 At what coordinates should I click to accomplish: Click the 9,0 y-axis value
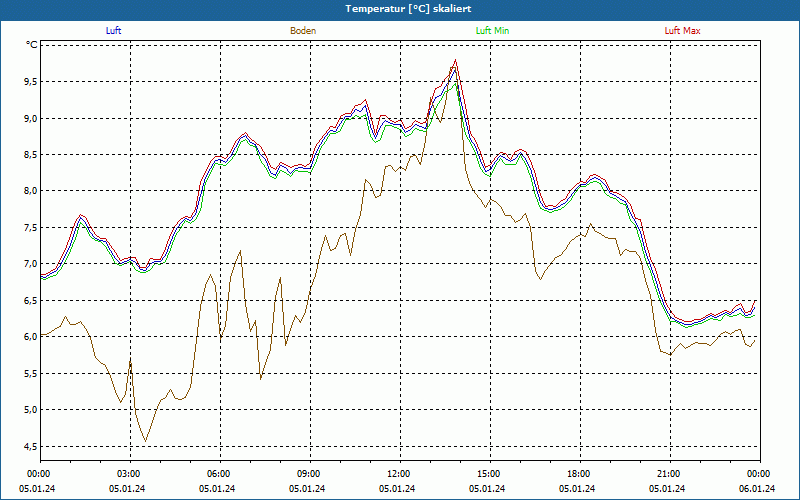[31, 118]
